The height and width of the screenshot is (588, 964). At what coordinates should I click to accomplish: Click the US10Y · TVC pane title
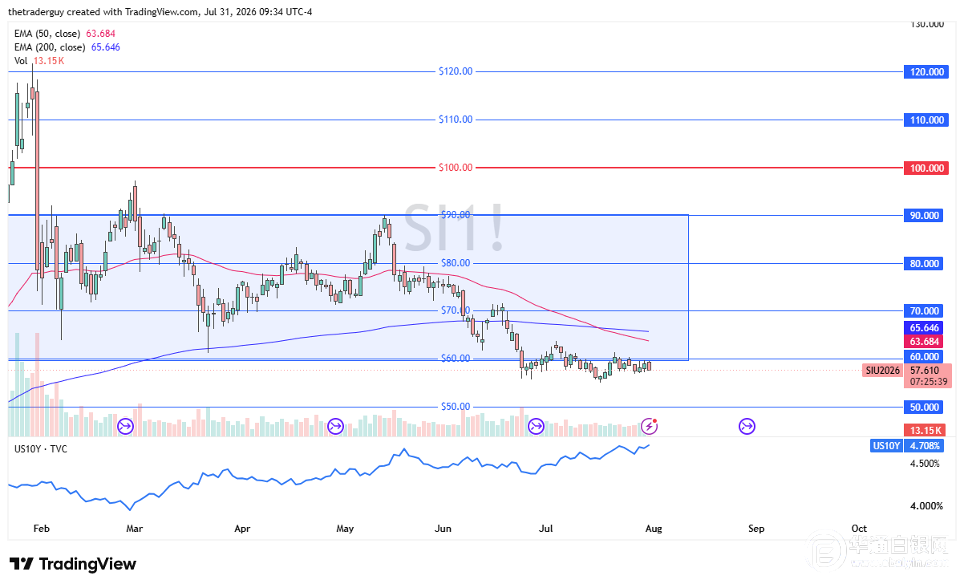tap(41, 449)
